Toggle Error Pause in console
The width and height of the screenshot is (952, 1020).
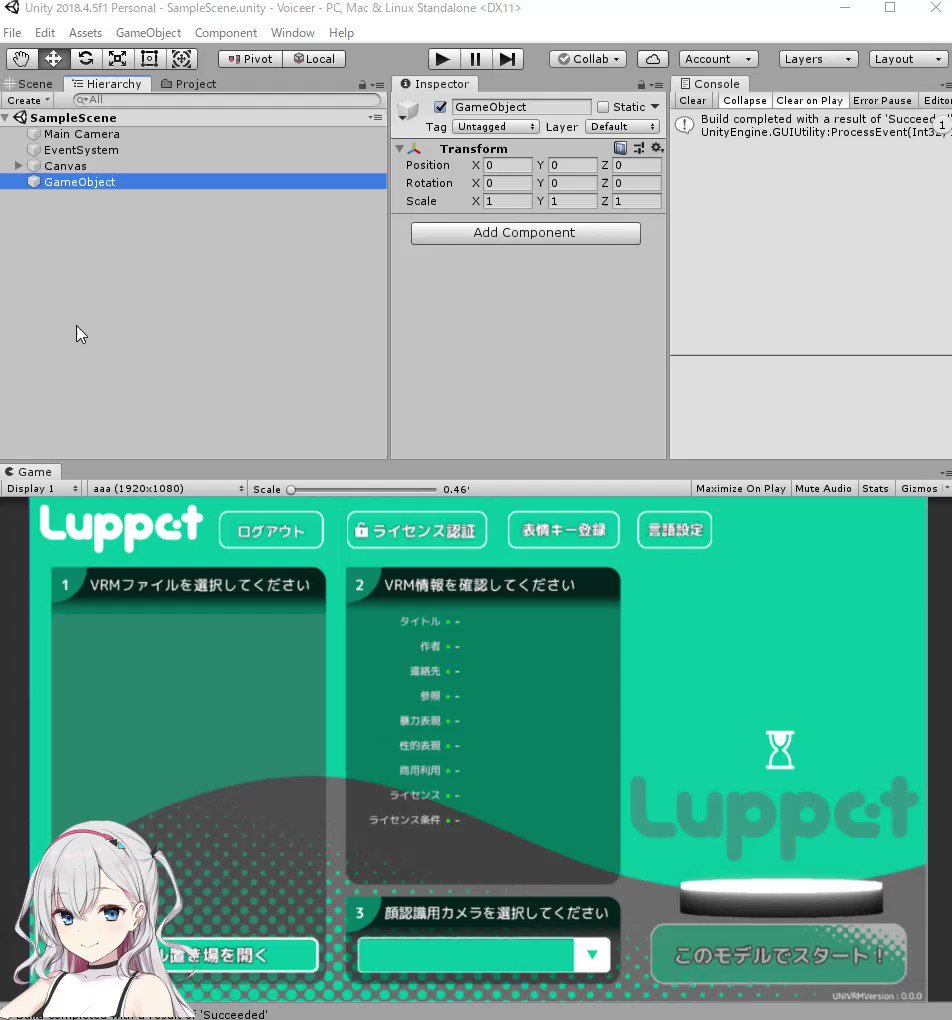(x=882, y=101)
